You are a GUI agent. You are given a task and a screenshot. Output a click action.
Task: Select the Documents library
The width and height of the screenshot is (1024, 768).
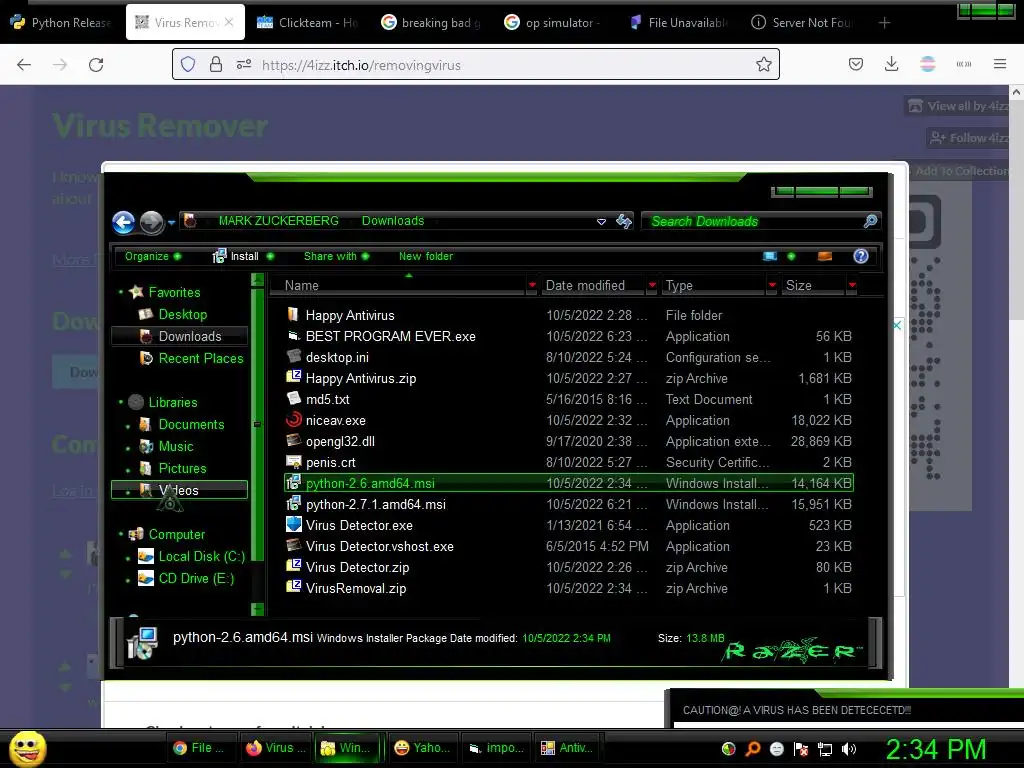182,424
